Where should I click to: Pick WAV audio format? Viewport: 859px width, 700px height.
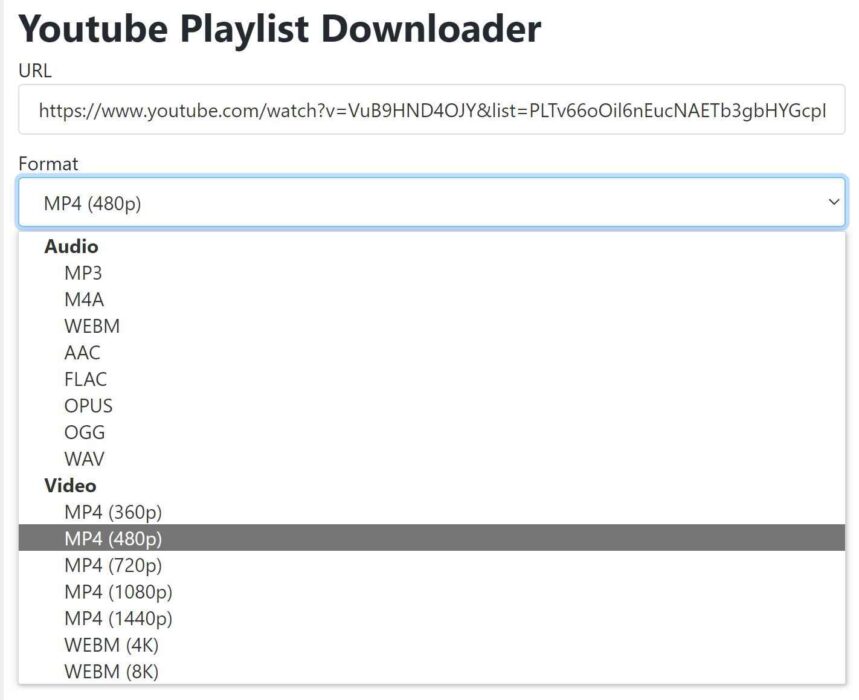87,459
